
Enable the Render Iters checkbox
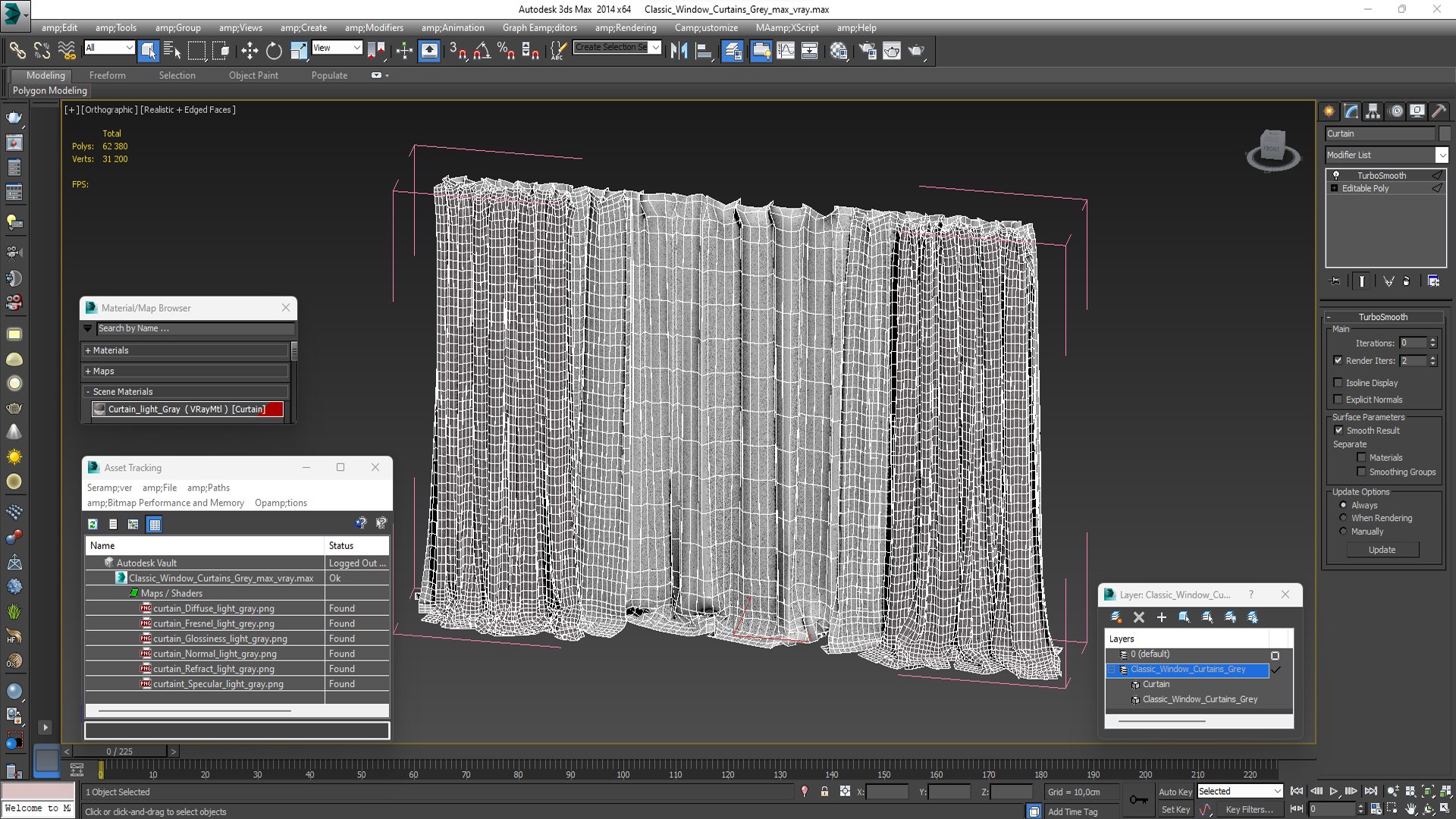1338,361
